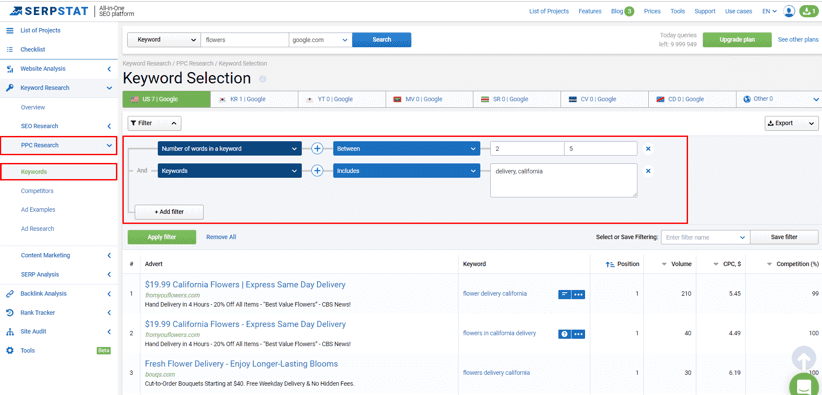The width and height of the screenshot is (822, 395).
Task: Select the KR 1 | Google tab
Action: tap(254, 99)
